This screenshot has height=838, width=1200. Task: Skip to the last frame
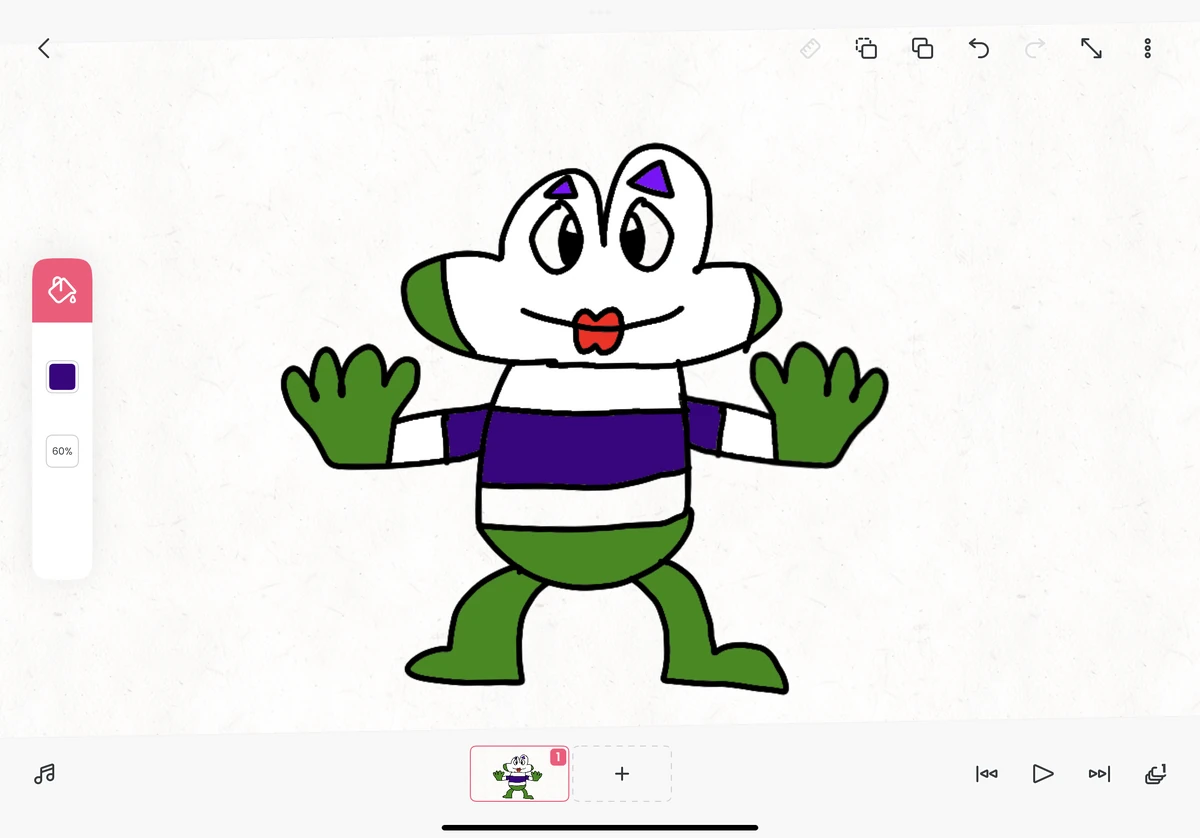tap(1099, 773)
